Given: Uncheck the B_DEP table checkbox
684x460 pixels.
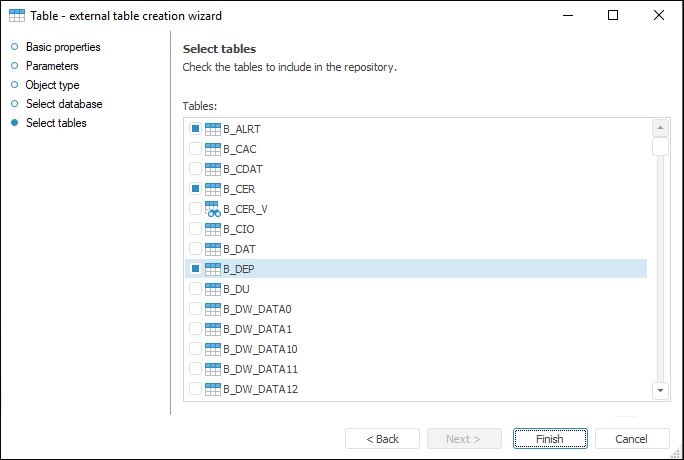Looking at the screenshot, I should tap(195, 269).
